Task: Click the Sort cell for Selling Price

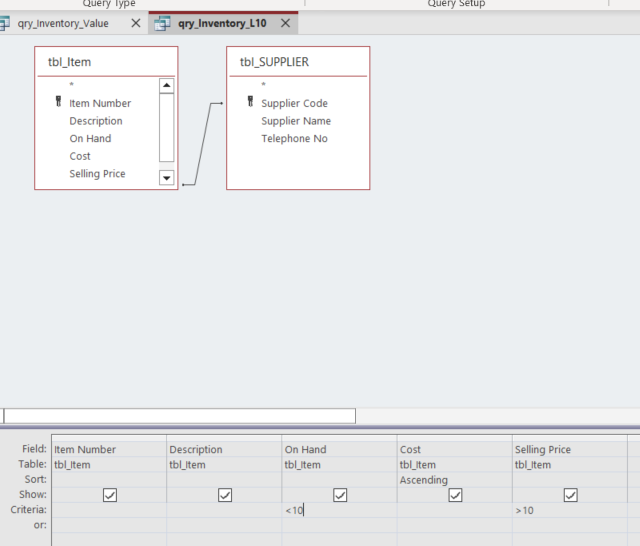Action: 570,480
